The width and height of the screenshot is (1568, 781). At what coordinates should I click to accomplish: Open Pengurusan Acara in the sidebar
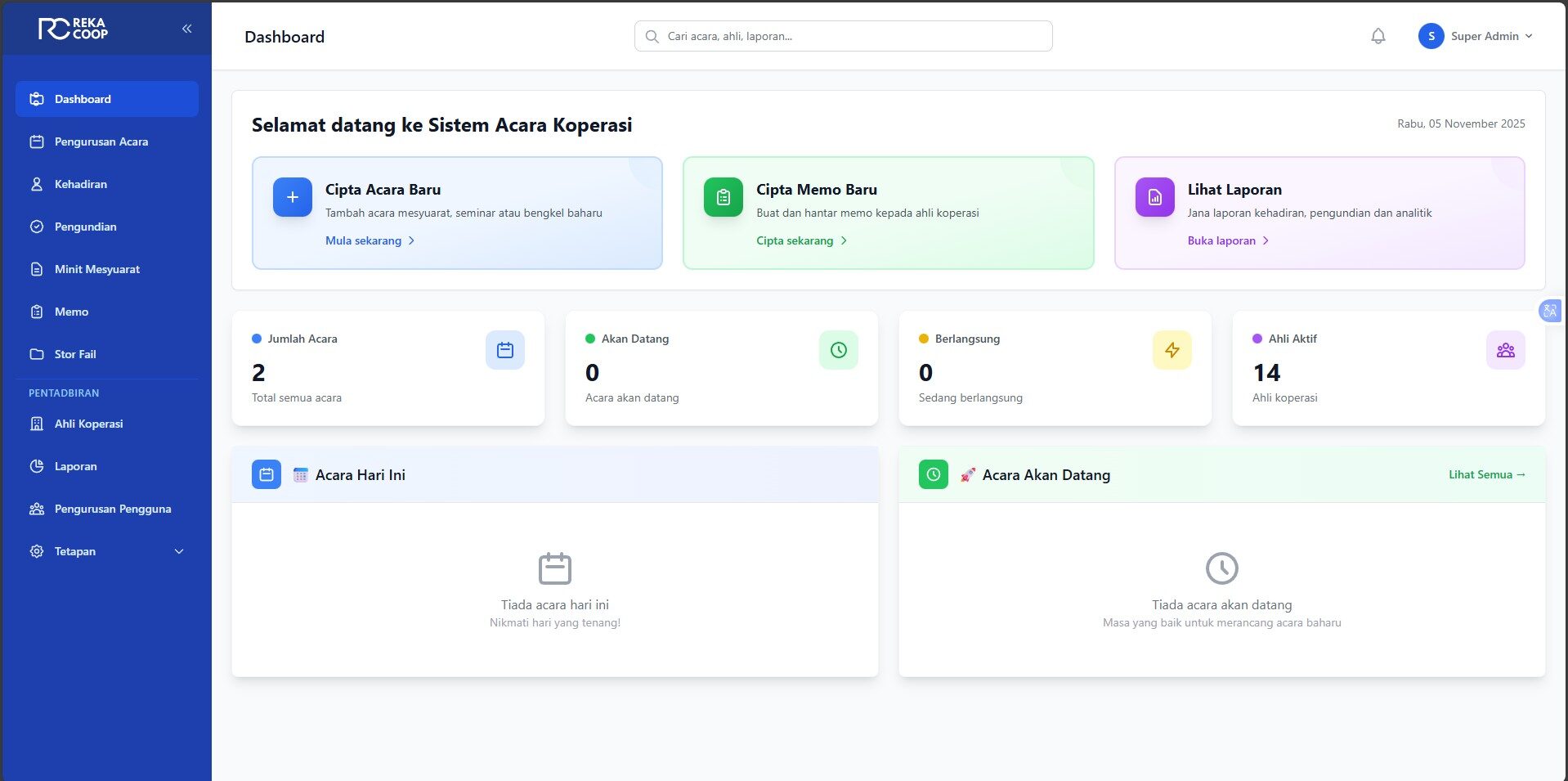coord(101,141)
